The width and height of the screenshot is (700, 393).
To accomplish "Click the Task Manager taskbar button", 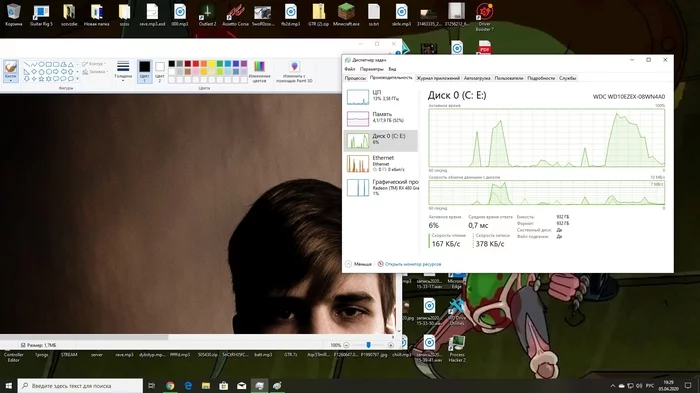I will (259, 385).
